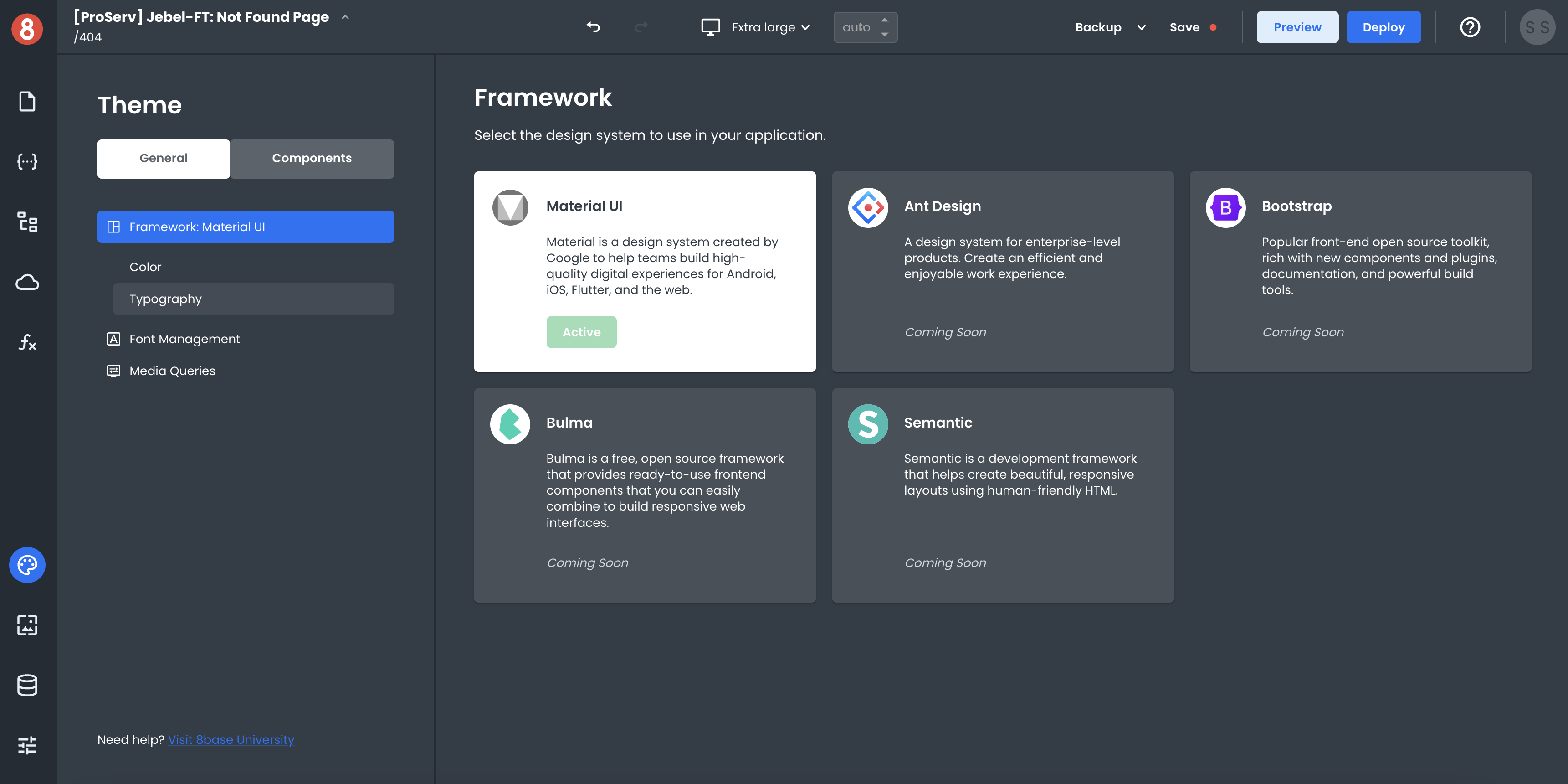
Task: Open the database icon in sidebar
Action: pos(27,685)
